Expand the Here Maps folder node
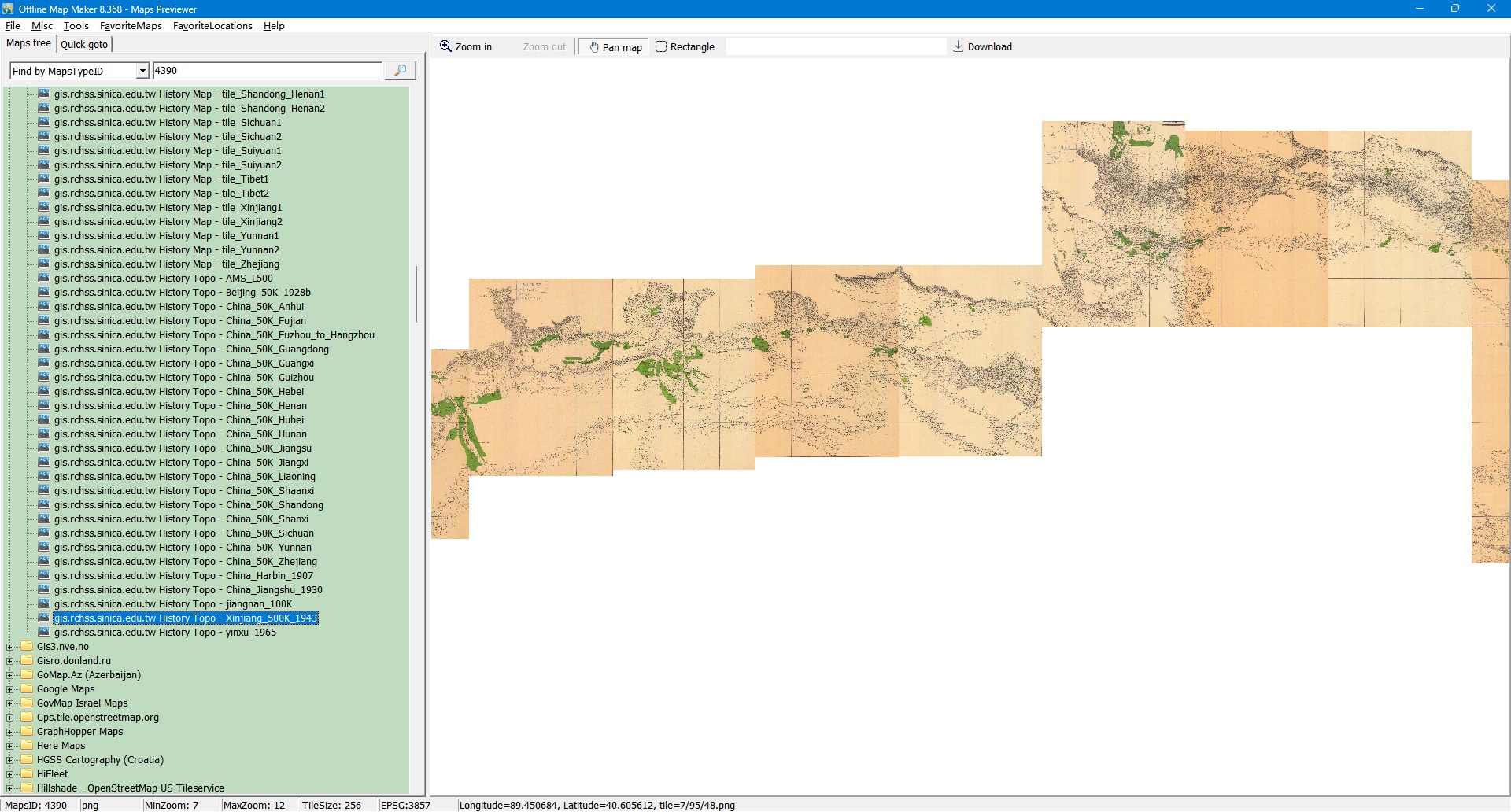The height and width of the screenshot is (812, 1511). [10, 746]
